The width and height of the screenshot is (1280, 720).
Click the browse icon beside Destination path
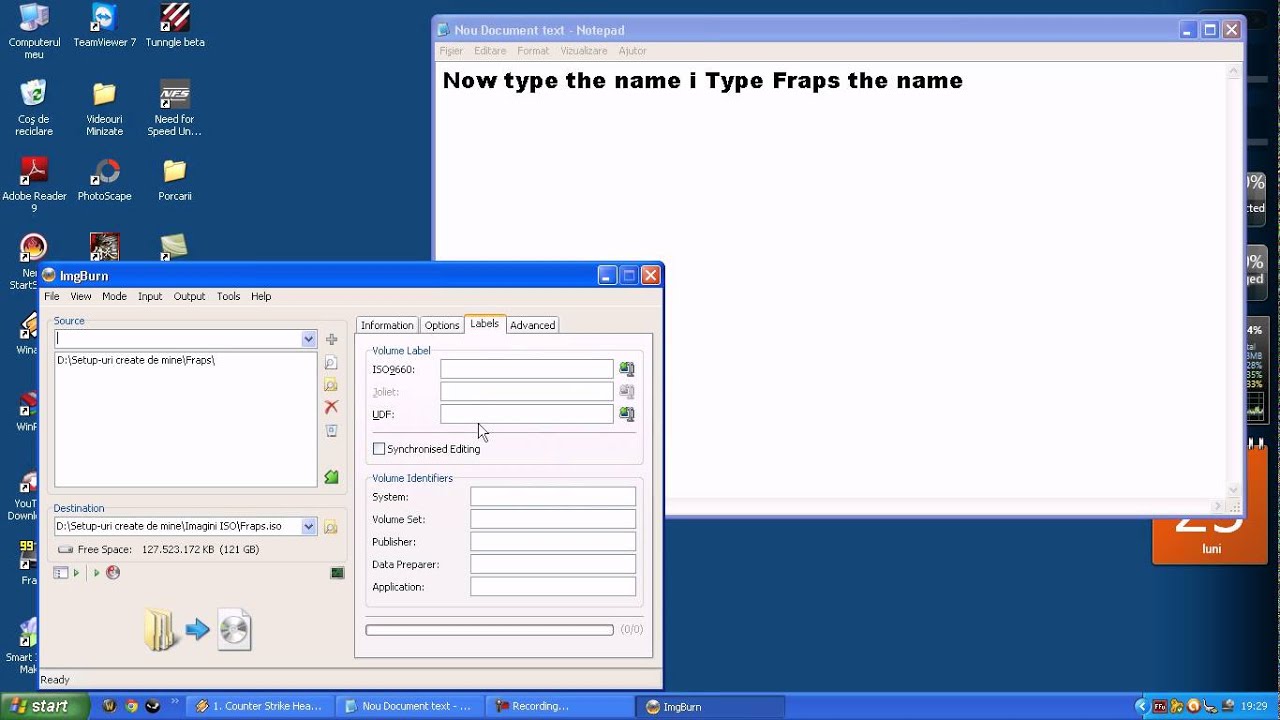[x=331, y=527]
